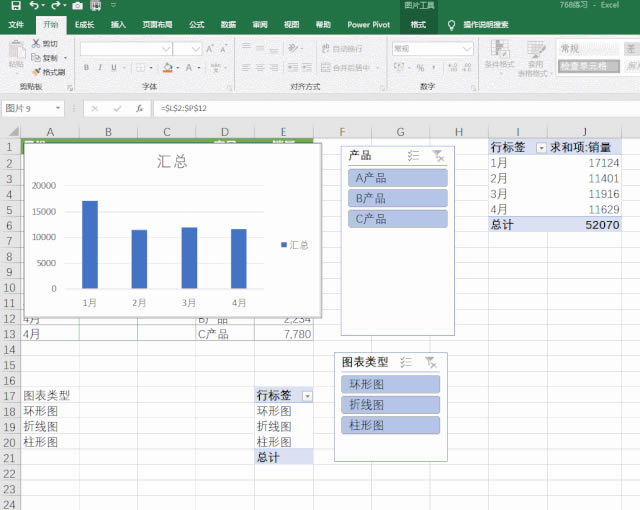Select A产品 in the 产品 slicer
640x510 pixels.
398,177
